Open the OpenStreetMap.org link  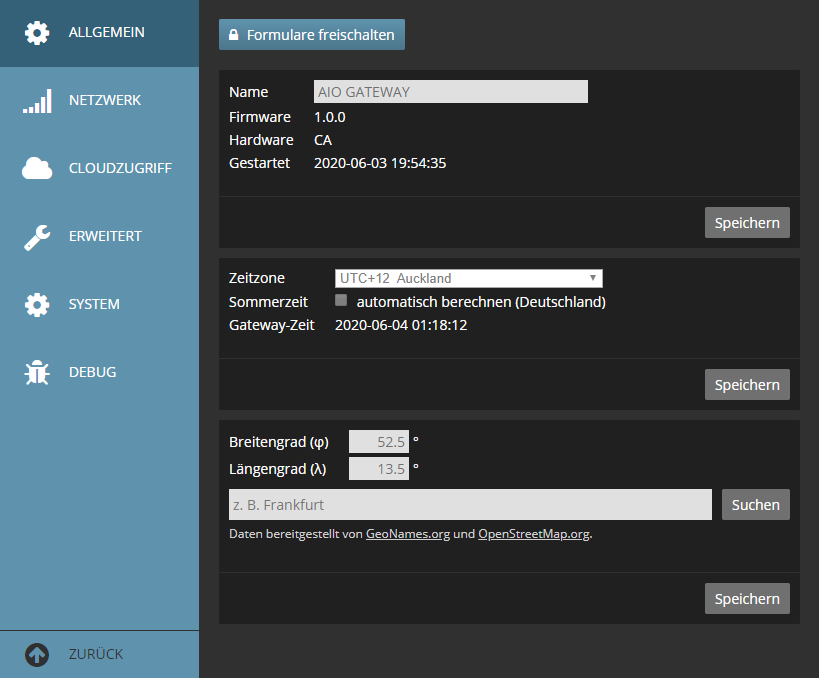[x=534, y=534]
